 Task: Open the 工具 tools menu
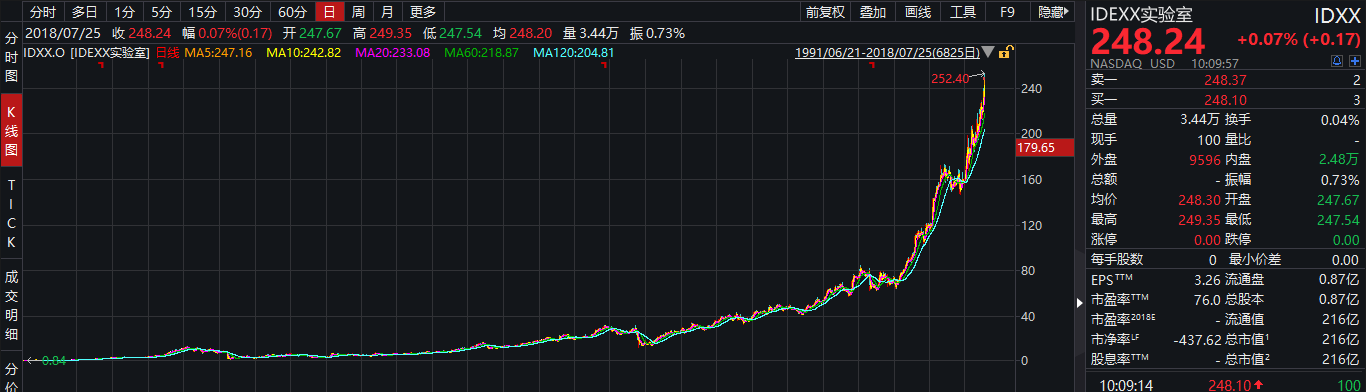point(962,12)
